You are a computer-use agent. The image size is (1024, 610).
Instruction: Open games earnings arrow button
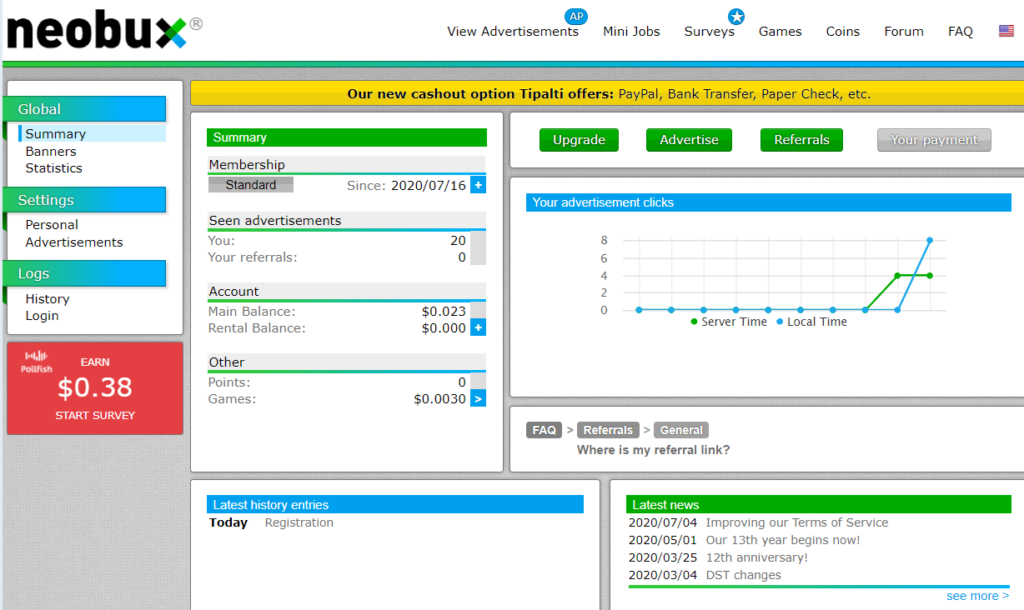point(478,398)
